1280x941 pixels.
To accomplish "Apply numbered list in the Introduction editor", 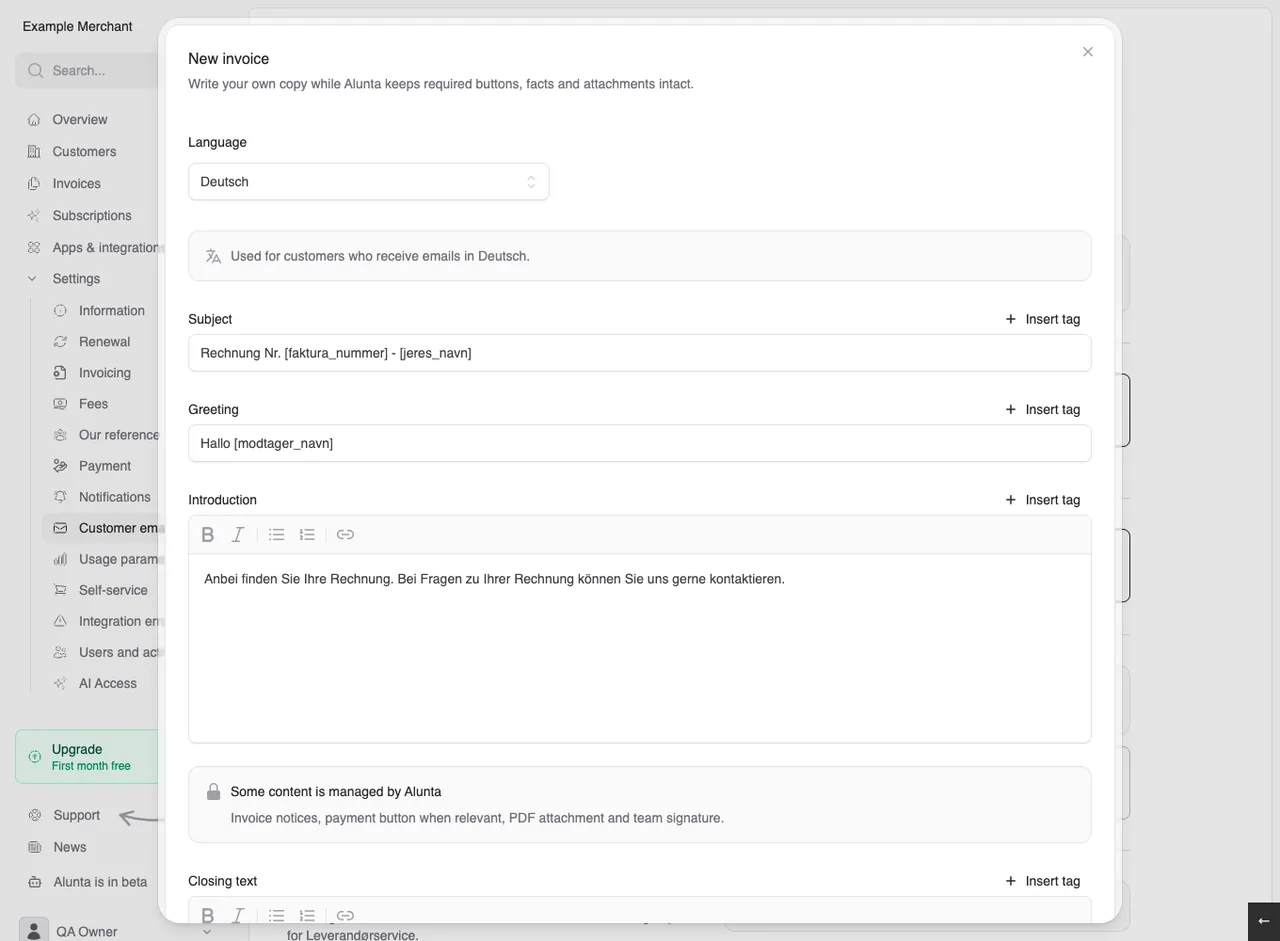I will 307,535.
